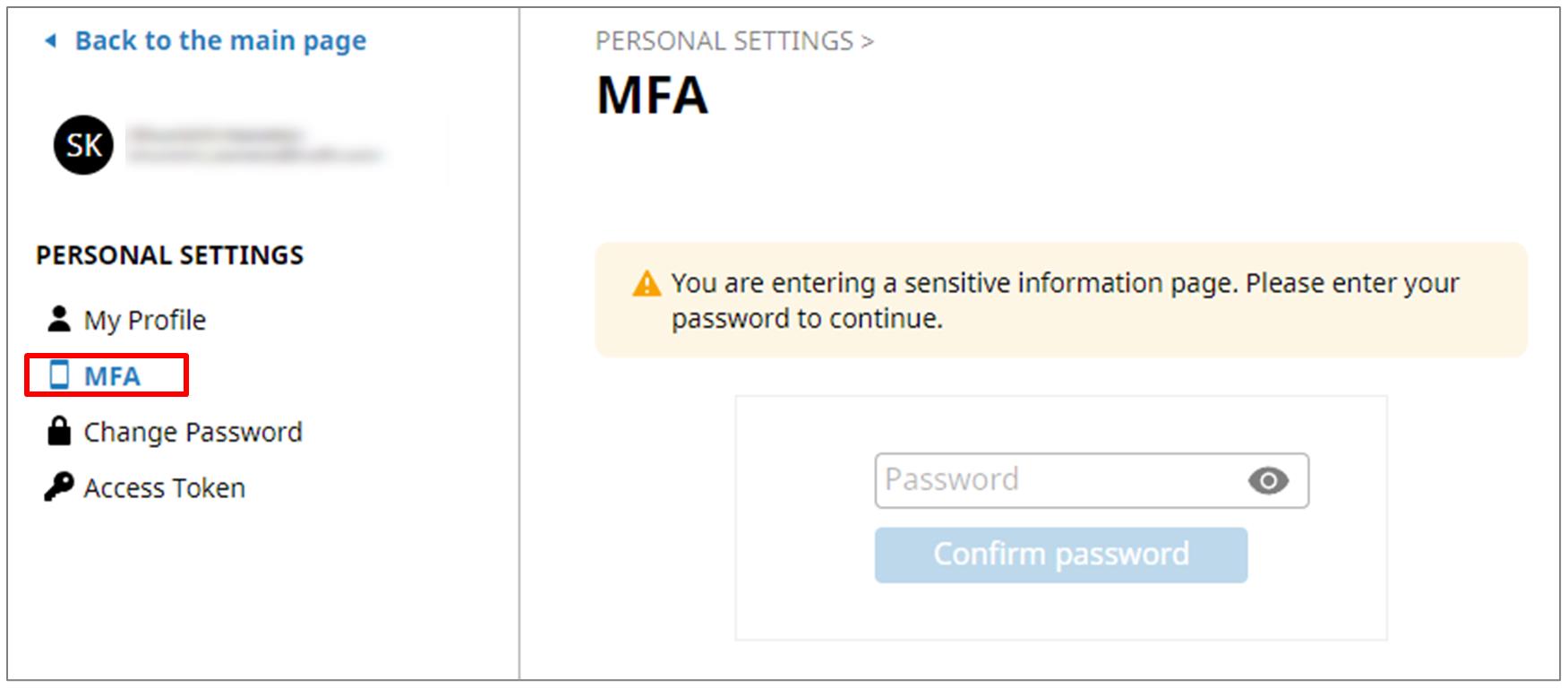Click the key icon for Access Token

pyautogui.click(x=59, y=486)
